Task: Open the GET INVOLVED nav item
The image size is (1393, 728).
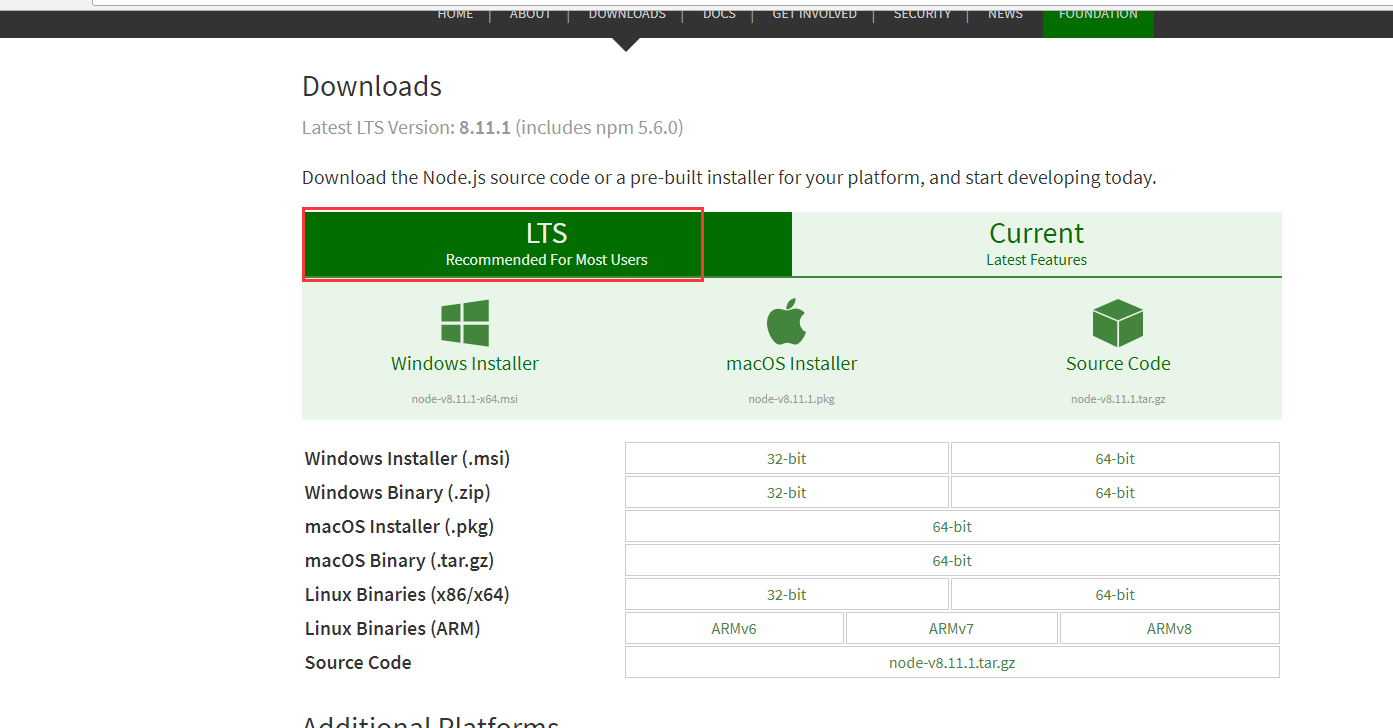Action: pyautogui.click(x=814, y=13)
